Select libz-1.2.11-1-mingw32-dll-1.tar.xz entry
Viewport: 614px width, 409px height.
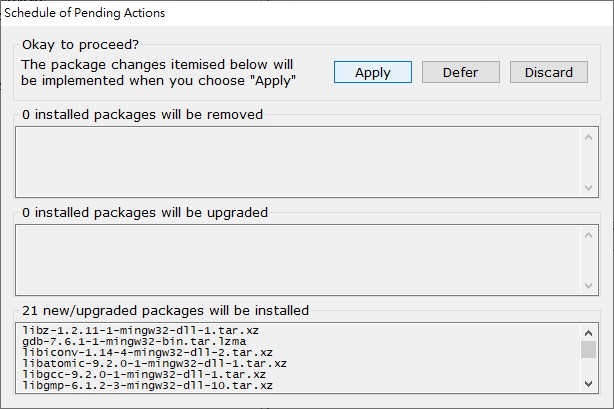(x=140, y=330)
